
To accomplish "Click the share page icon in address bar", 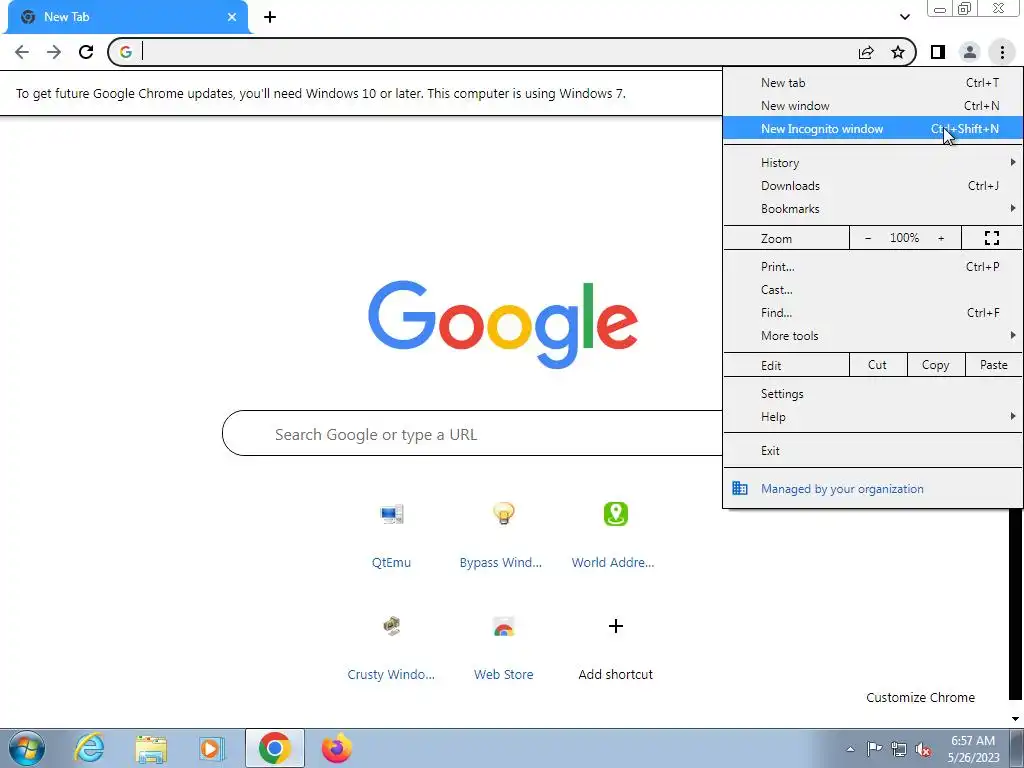I will (866, 52).
